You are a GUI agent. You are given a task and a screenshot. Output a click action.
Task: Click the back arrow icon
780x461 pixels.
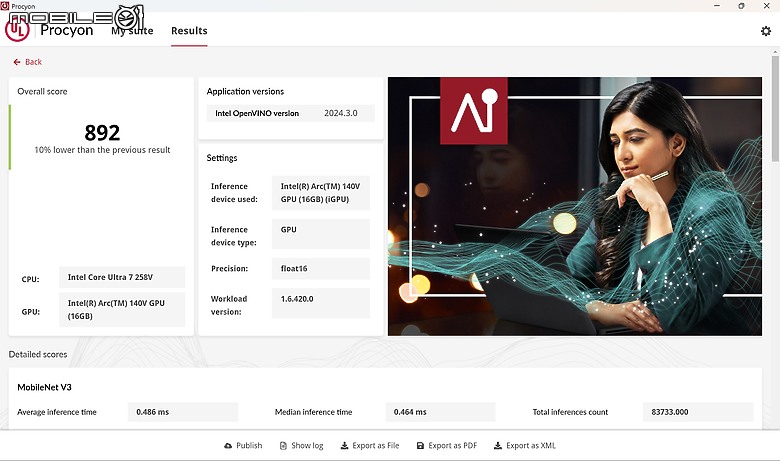pyautogui.click(x=17, y=62)
